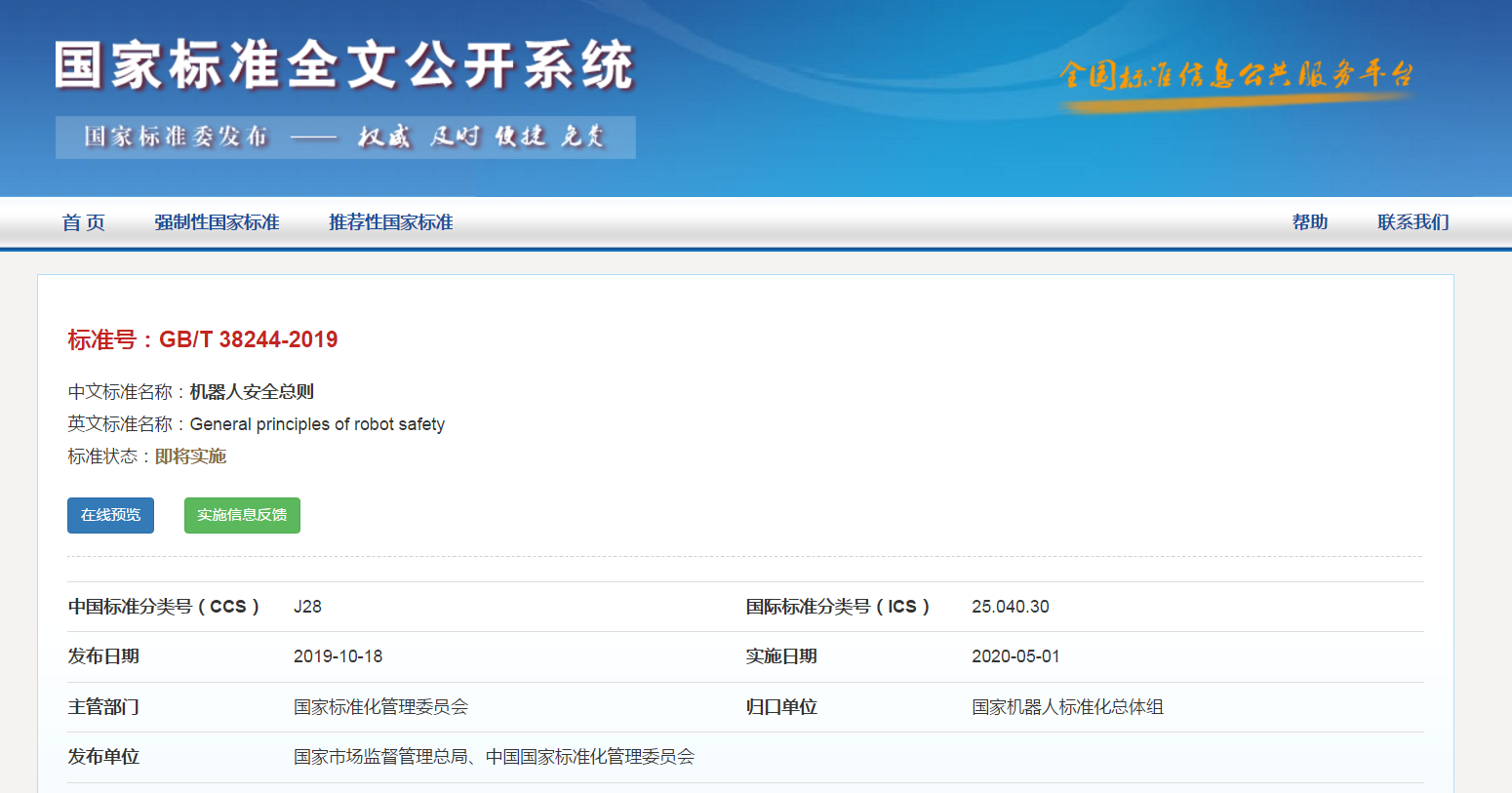Viewport: 1512px width, 793px height.
Task: Click the 归口单位 label
Action: (781, 707)
